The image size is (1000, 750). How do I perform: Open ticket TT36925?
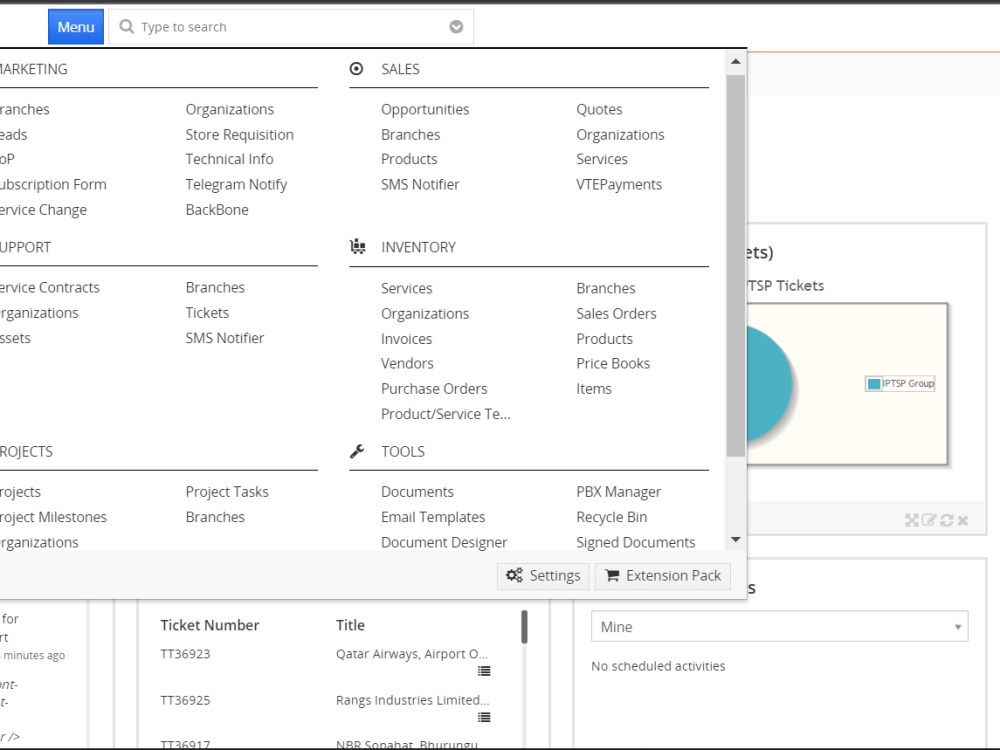(185, 700)
